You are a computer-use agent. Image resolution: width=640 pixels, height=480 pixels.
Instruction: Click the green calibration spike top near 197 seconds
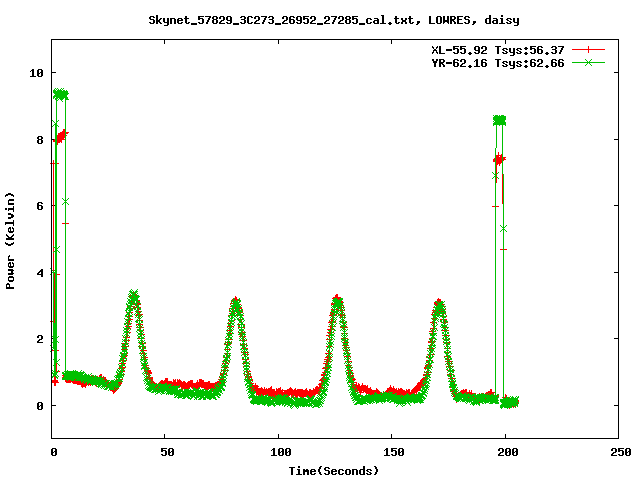click(500, 120)
